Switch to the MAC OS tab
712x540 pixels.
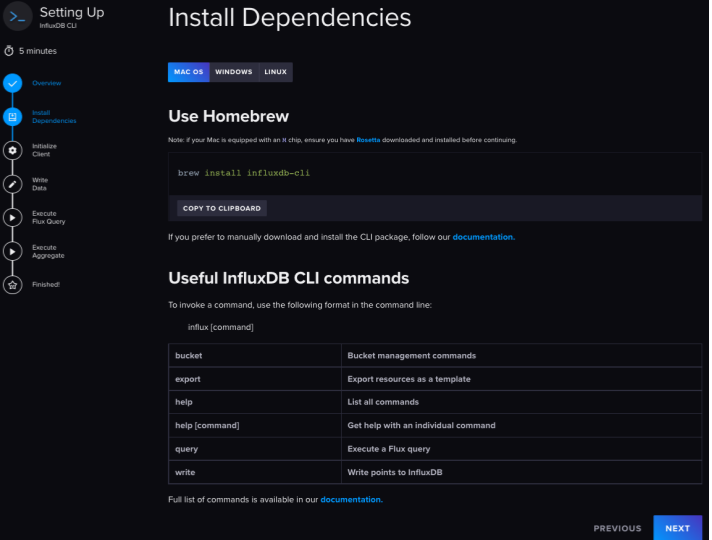click(x=188, y=72)
